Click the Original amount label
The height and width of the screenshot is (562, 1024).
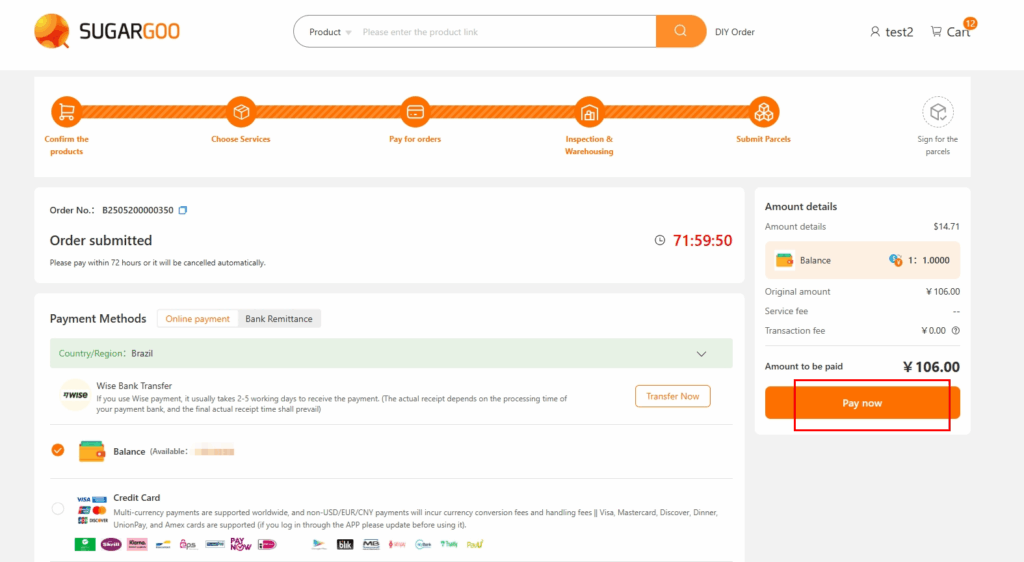797,292
